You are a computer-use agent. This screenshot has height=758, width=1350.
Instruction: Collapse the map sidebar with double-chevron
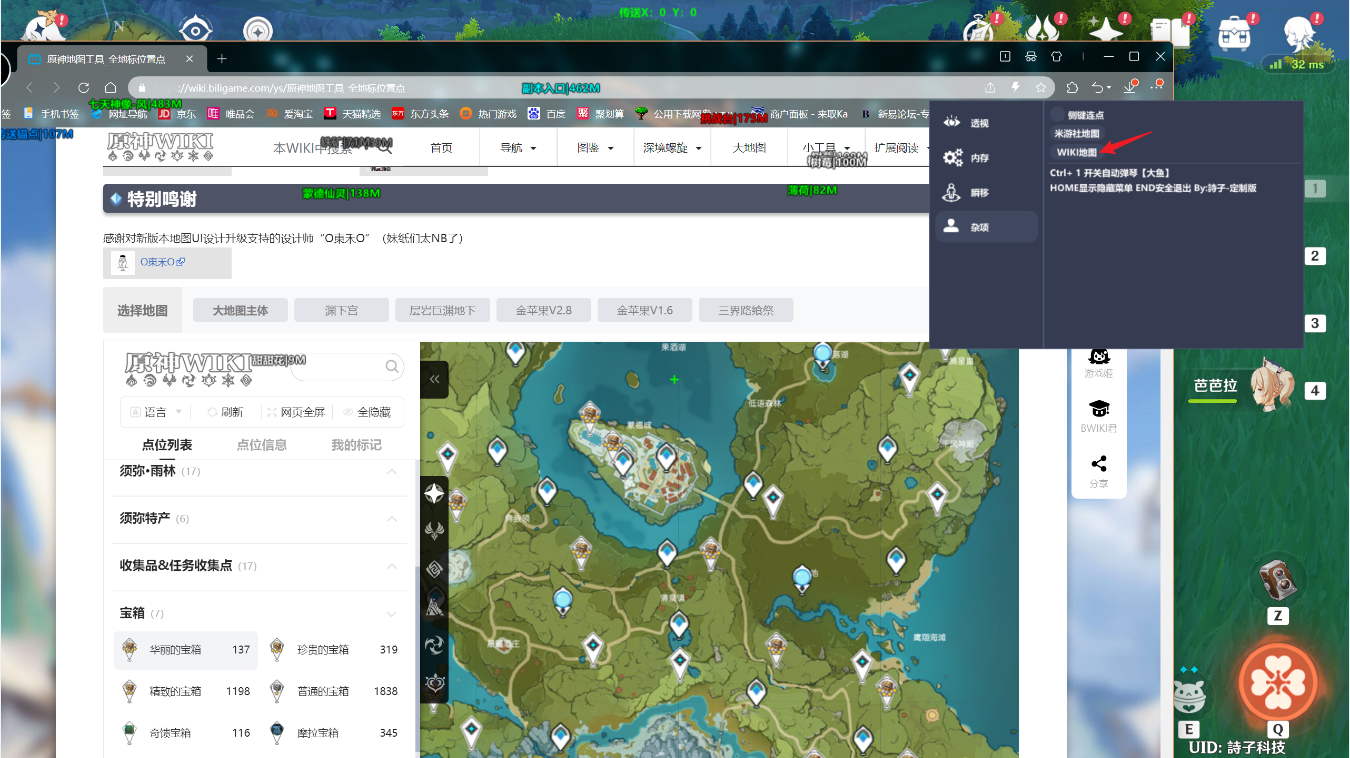click(x=434, y=379)
